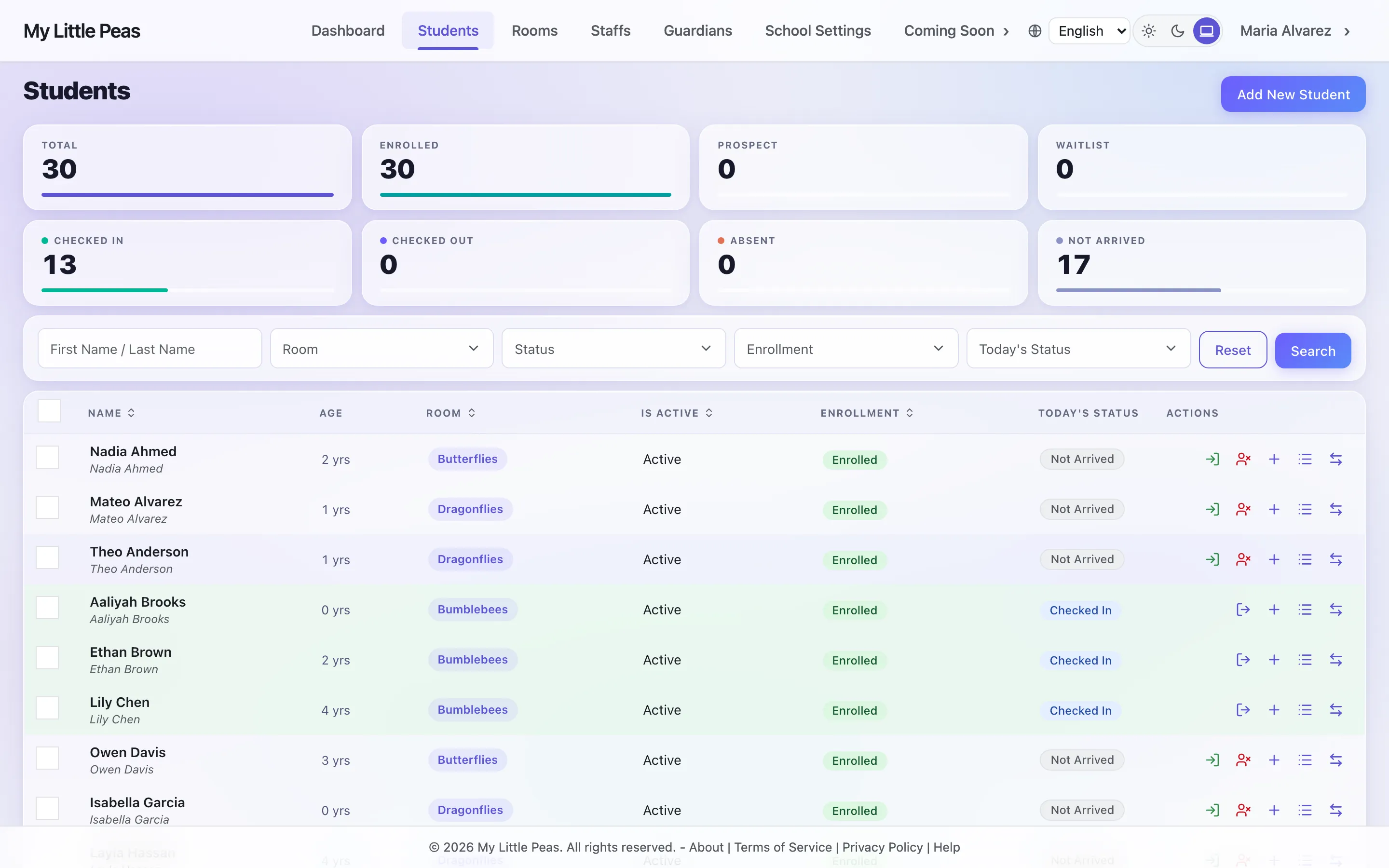Viewport: 1389px width, 868px height.
Task: Open the list icon for Ethan Brown
Action: [x=1305, y=660]
